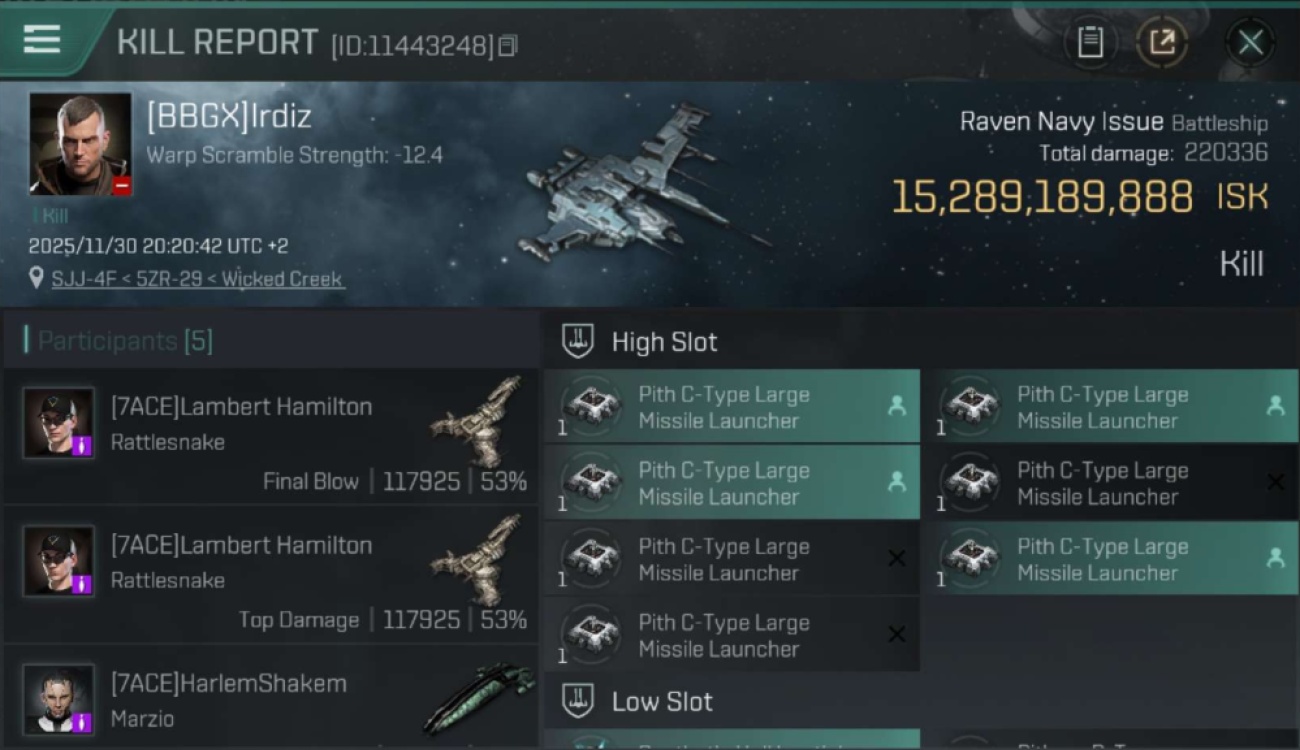This screenshot has width=1300, height=750.
Task: Open HarlemShakem participant portrait
Action: (x=59, y=699)
